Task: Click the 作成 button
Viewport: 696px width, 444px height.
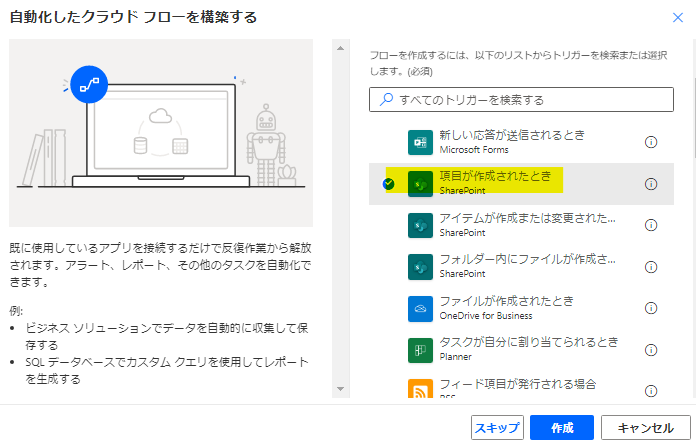Action: [562, 428]
